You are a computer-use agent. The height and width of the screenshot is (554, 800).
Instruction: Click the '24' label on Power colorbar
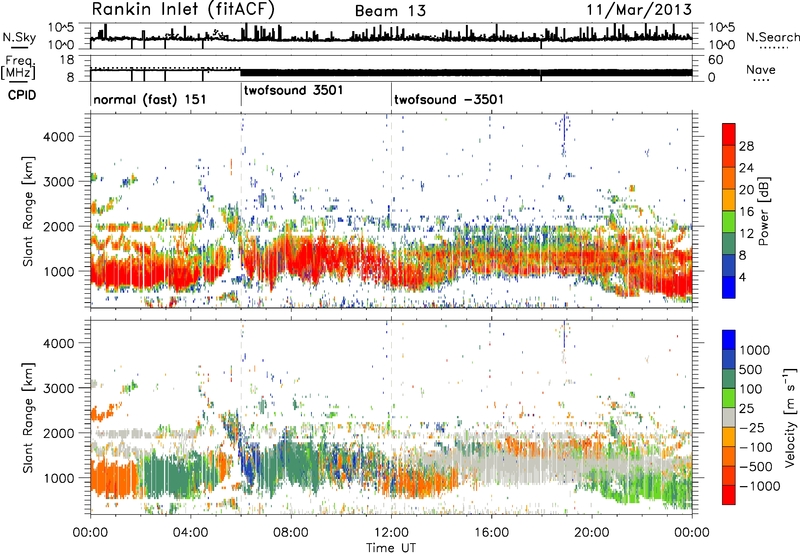click(x=746, y=168)
